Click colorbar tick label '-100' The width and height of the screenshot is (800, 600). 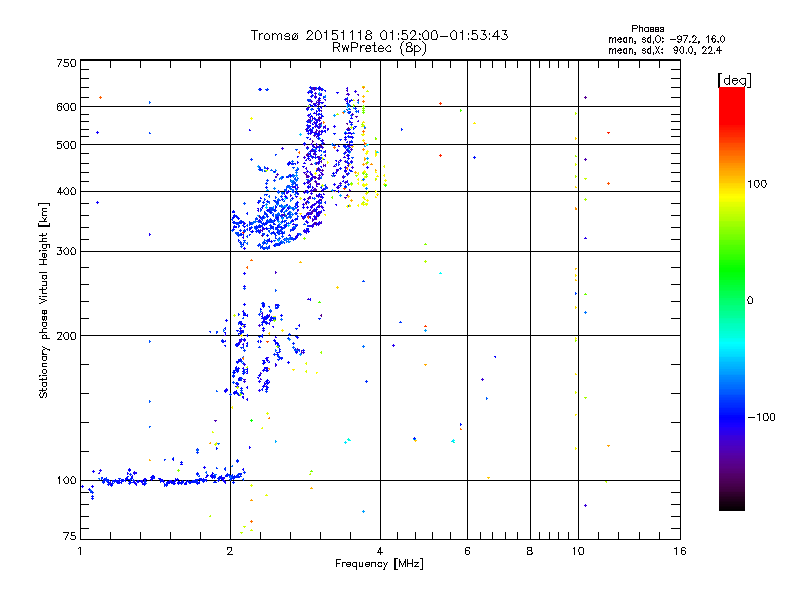[761, 417]
